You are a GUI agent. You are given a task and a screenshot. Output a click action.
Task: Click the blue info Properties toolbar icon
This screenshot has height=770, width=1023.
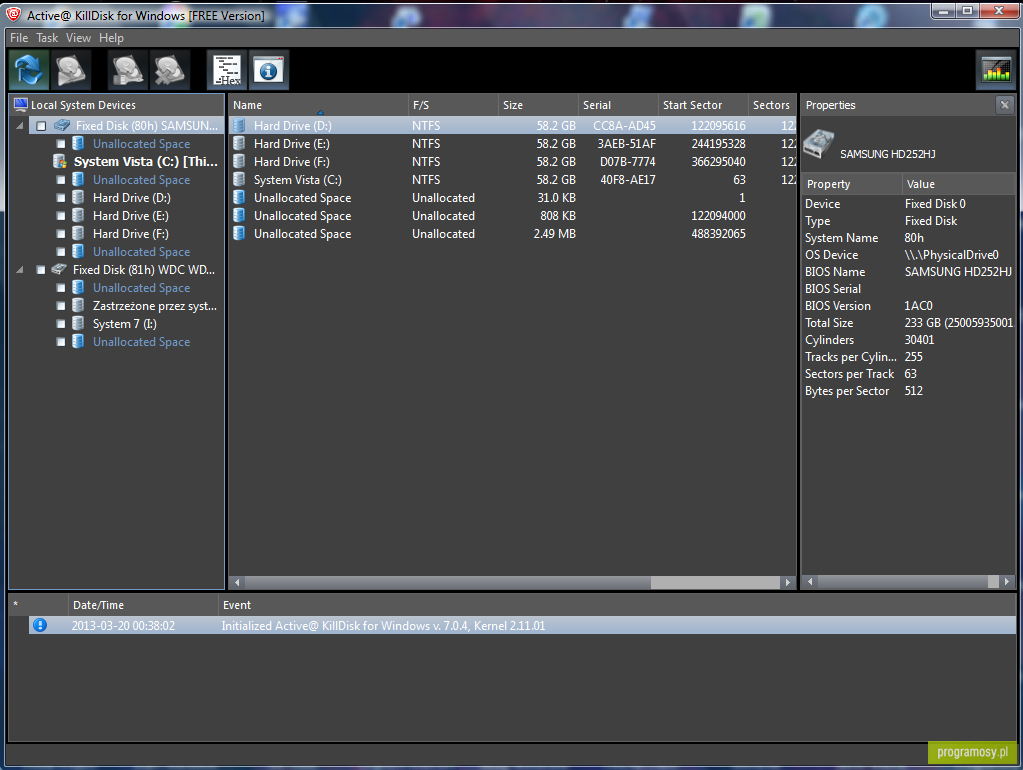[x=268, y=70]
